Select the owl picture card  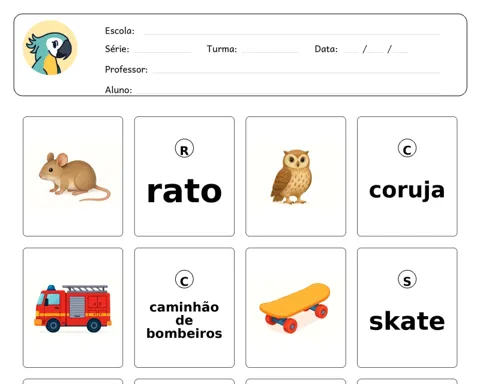tap(296, 176)
